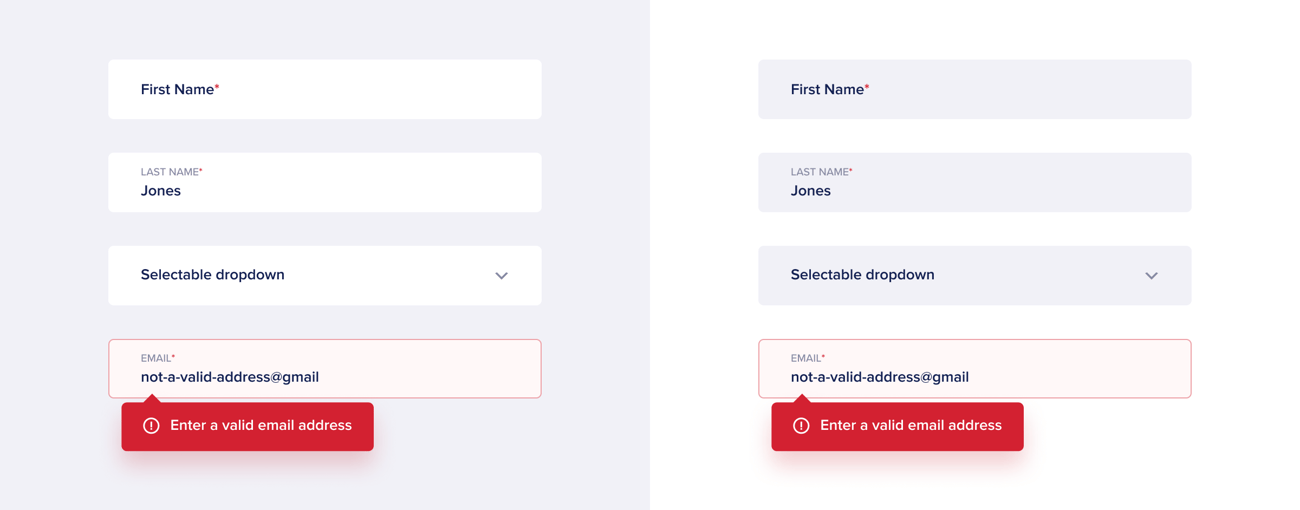This screenshot has width=1300, height=510.
Task: Click the chevron arrow in the left panel's dropdown
Action: [x=501, y=276]
